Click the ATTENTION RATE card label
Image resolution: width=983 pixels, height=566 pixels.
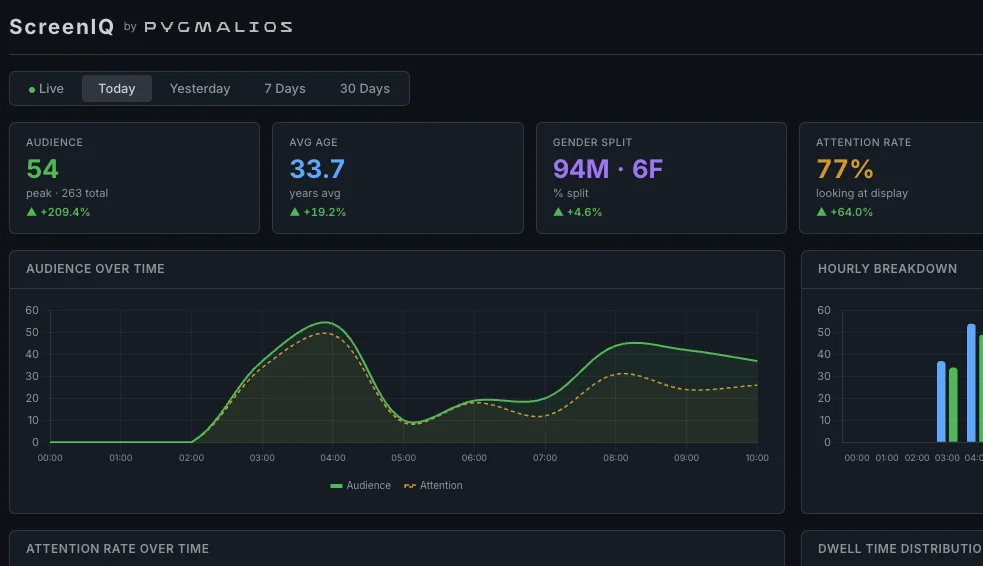(x=864, y=142)
